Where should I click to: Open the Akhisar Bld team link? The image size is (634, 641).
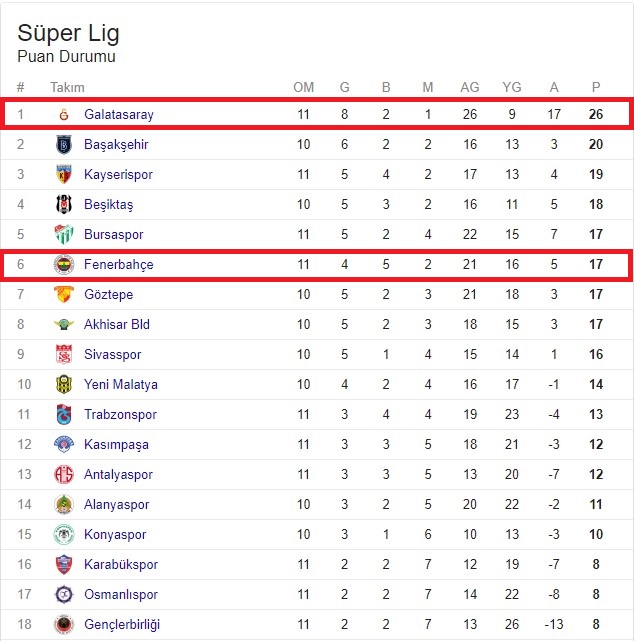pyautogui.click(x=117, y=324)
